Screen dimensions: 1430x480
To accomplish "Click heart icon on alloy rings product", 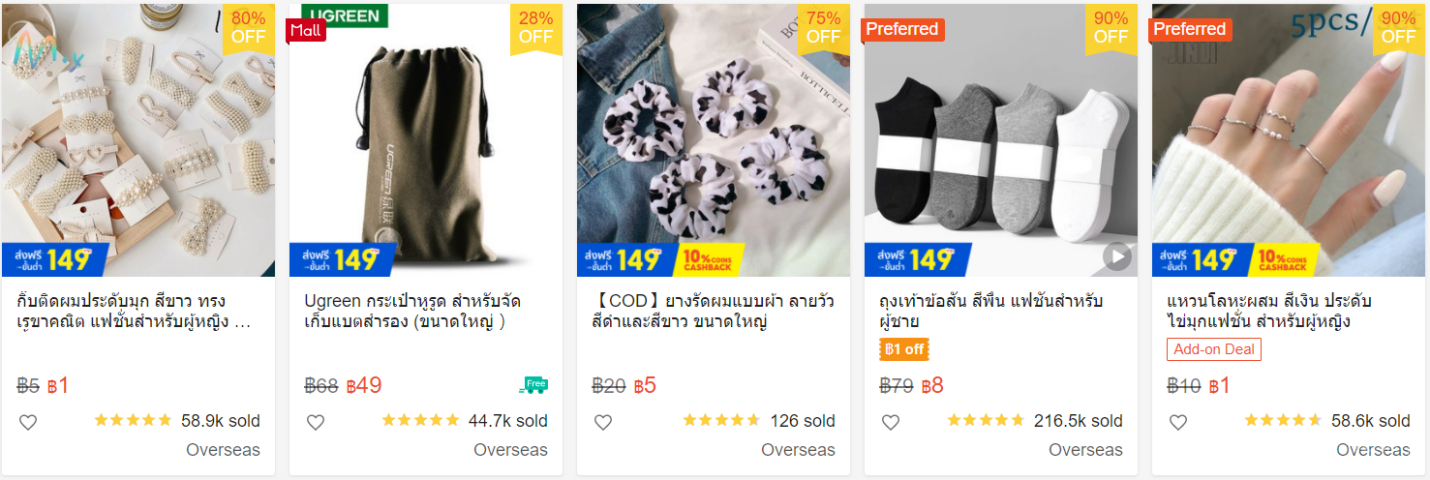I will point(1178,422).
